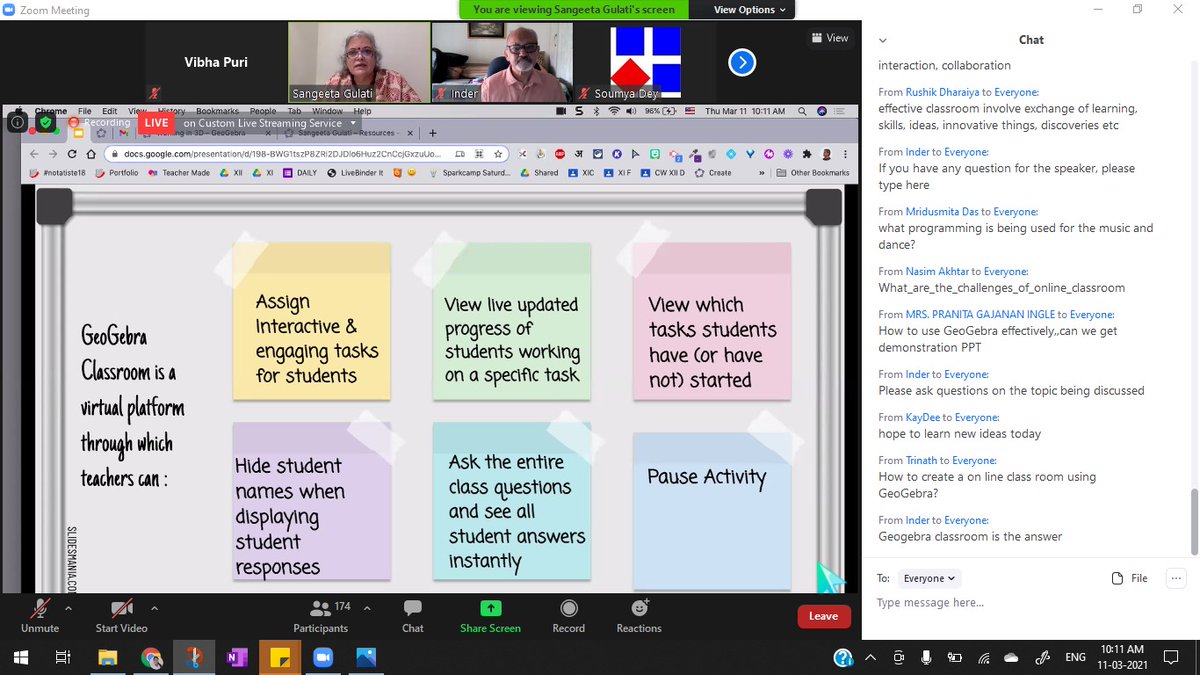Open Sticky Notes from the taskbar

coord(280,657)
